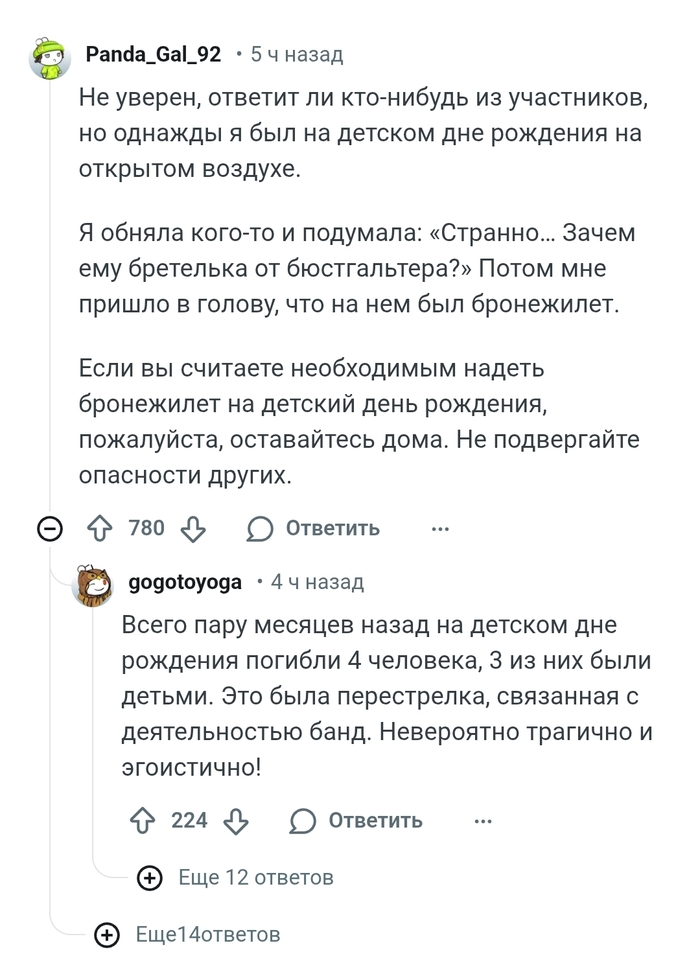This screenshot has height=976, width=700.
Task: Open more options on gogotoyoga's reply
Action: tap(483, 821)
